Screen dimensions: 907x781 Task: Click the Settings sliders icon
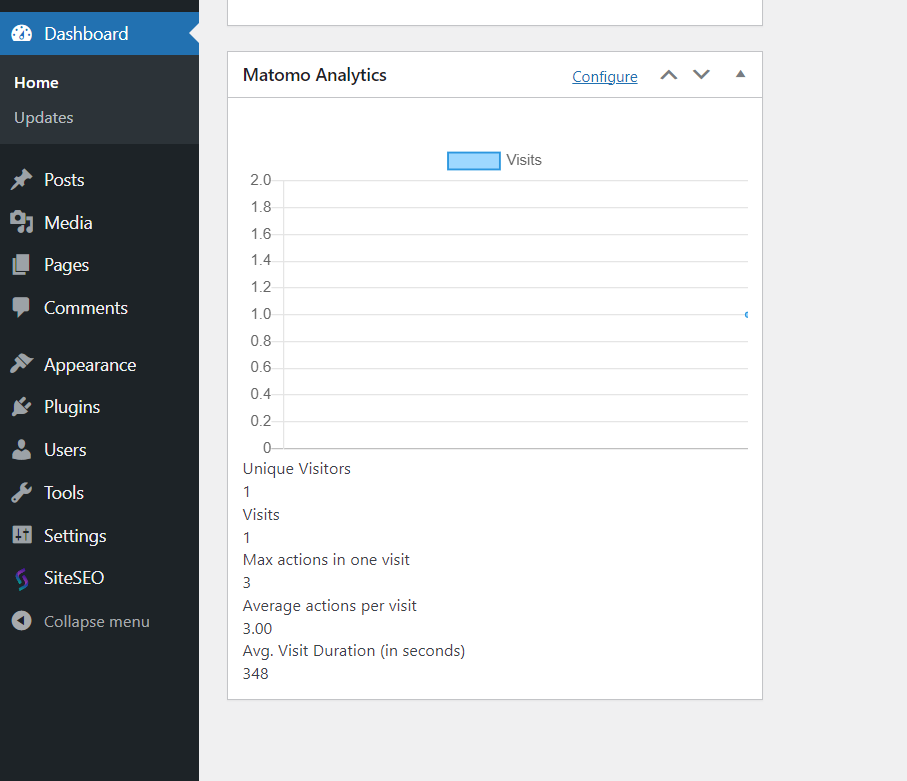(x=22, y=535)
